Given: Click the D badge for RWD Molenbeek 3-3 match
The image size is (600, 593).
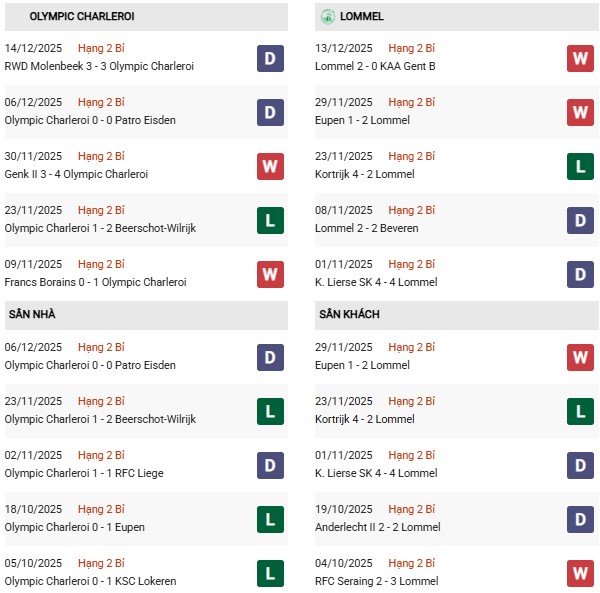Looking at the screenshot, I should click(270, 58).
